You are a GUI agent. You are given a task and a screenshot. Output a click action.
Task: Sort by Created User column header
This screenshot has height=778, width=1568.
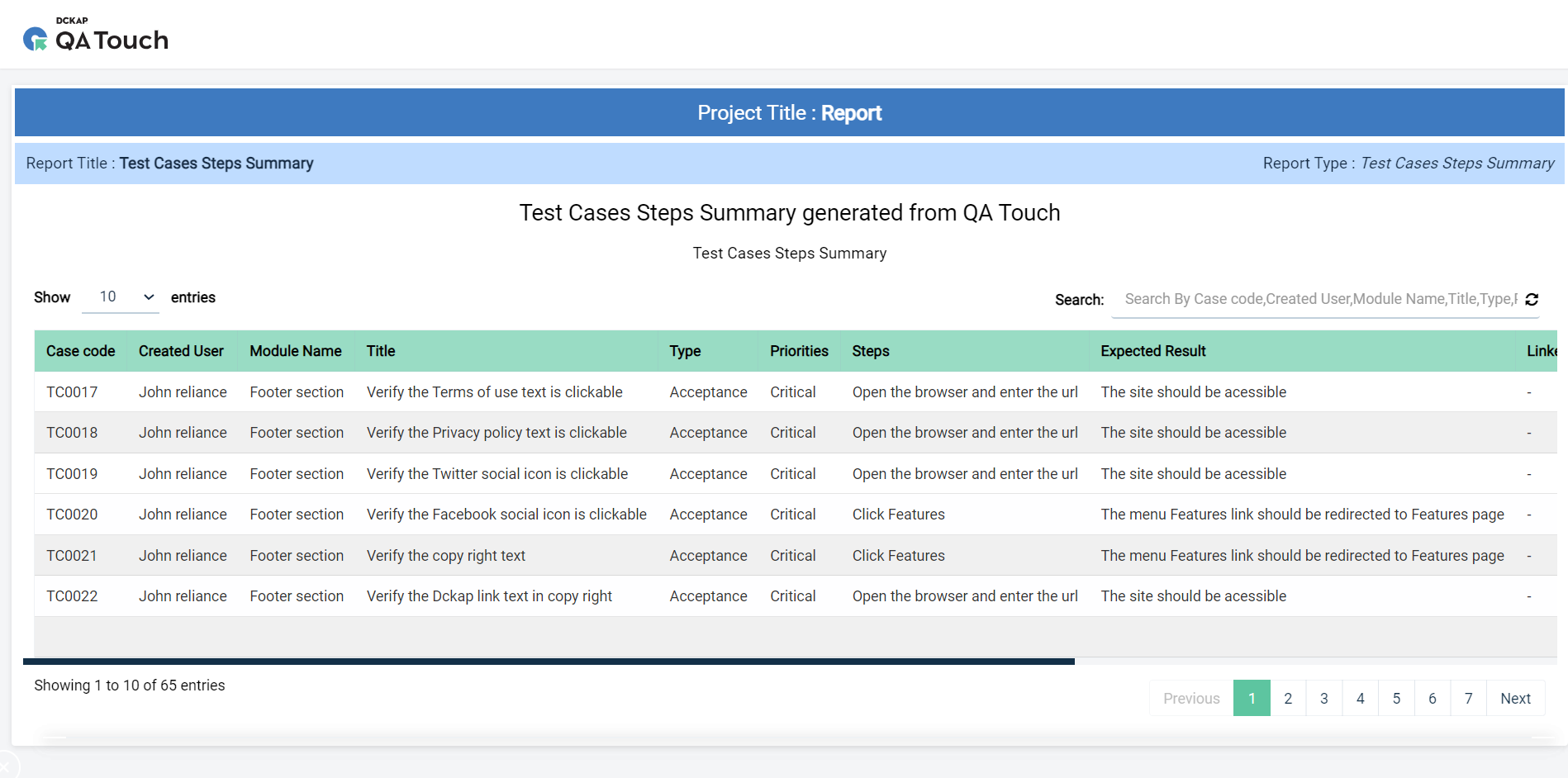tap(181, 351)
